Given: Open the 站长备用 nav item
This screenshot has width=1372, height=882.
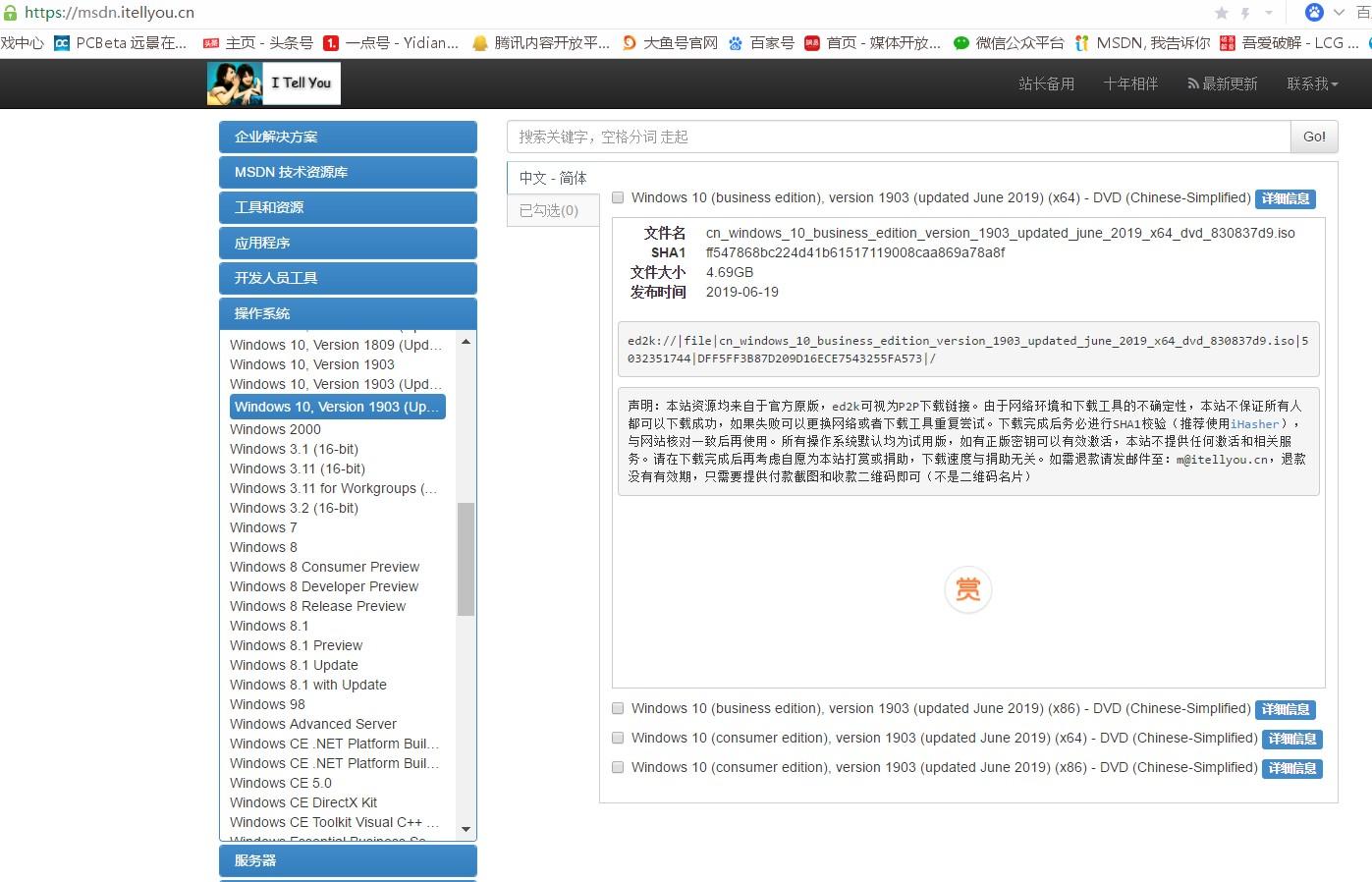Looking at the screenshot, I should pos(1047,83).
